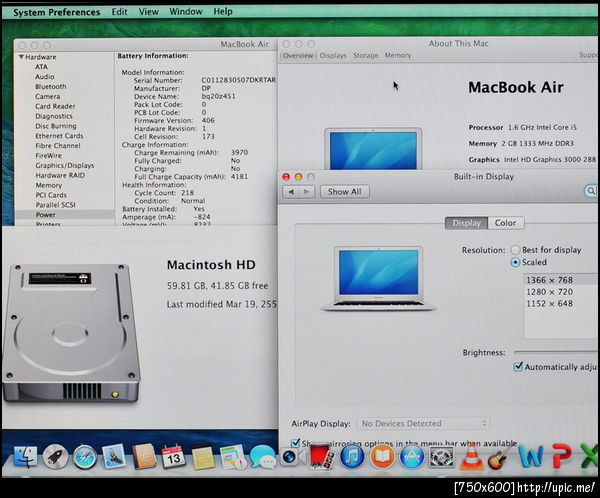600x498 pixels.
Task: Select Memory in Hardware sidebar
Action: [49, 185]
